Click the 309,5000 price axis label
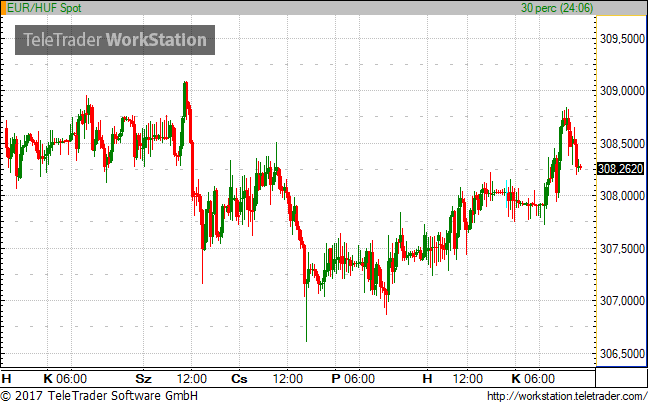This screenshot has width=648, height=405. [x=622, y=39]
